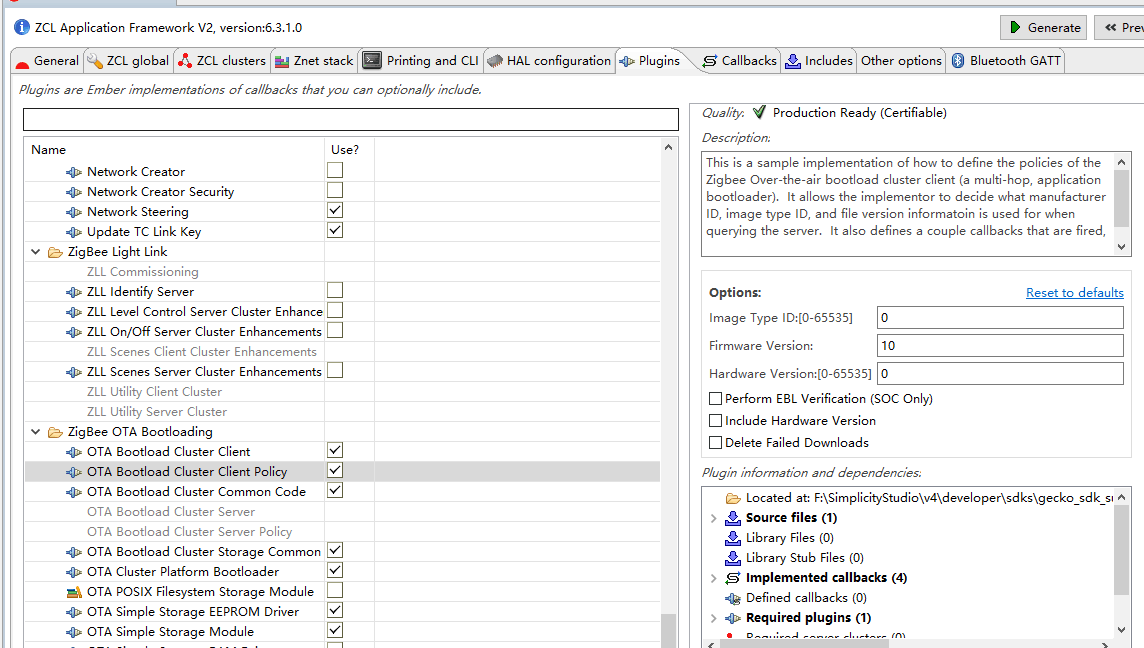The height and width of the screenshot is (648, 1144).
Task: Click the info icon next to the ZCL Application Framework title
Action: click(x=22, y=27)
